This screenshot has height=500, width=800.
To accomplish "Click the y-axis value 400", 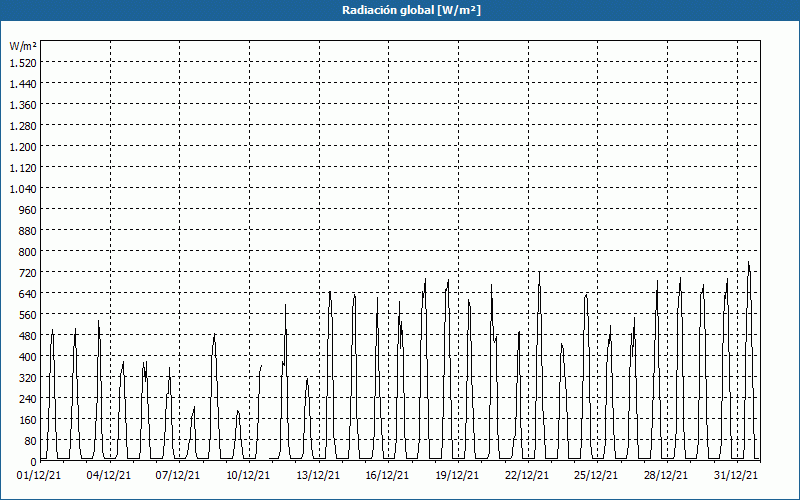I will click(28, 357).
